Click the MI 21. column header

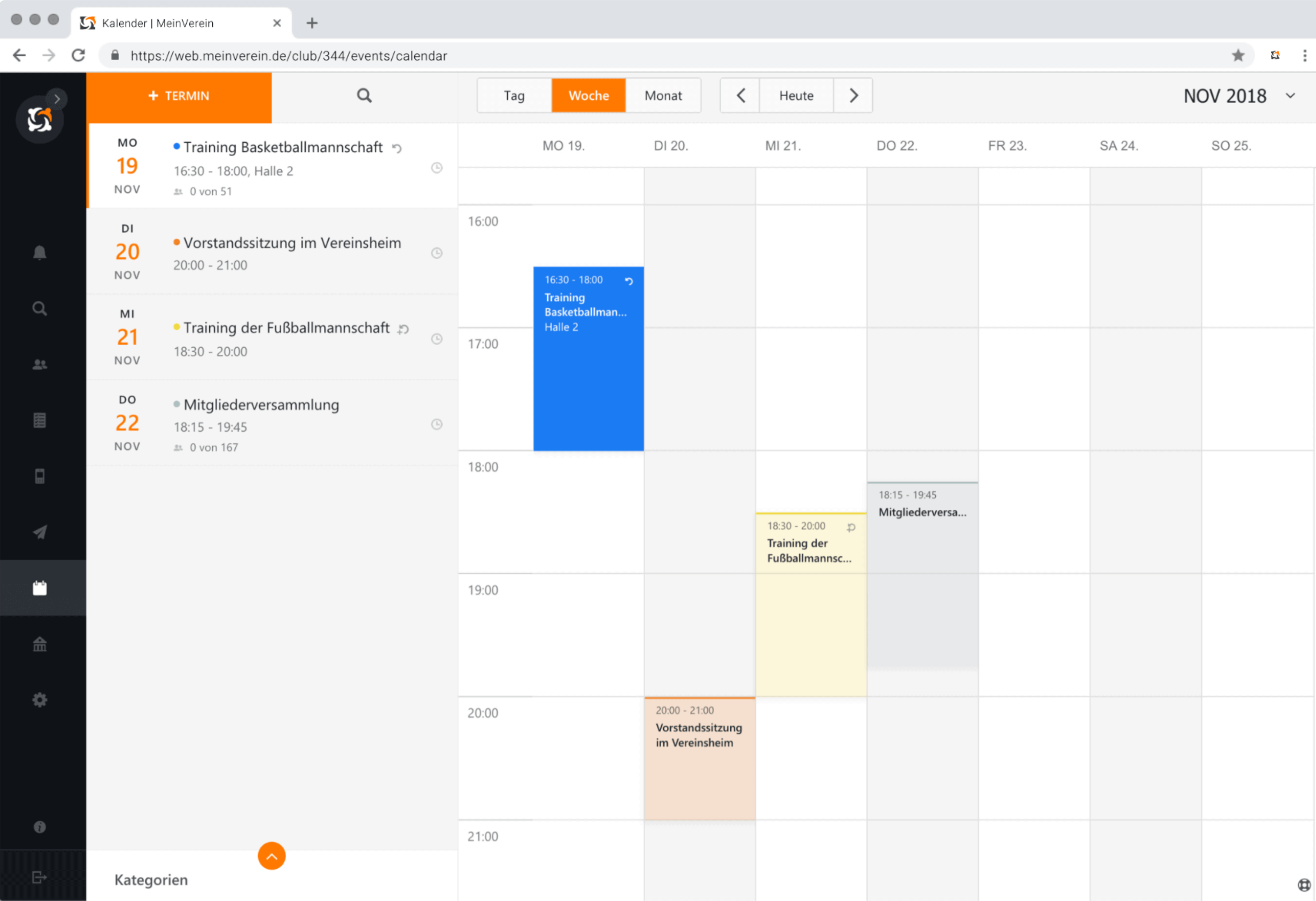[783, 146]
